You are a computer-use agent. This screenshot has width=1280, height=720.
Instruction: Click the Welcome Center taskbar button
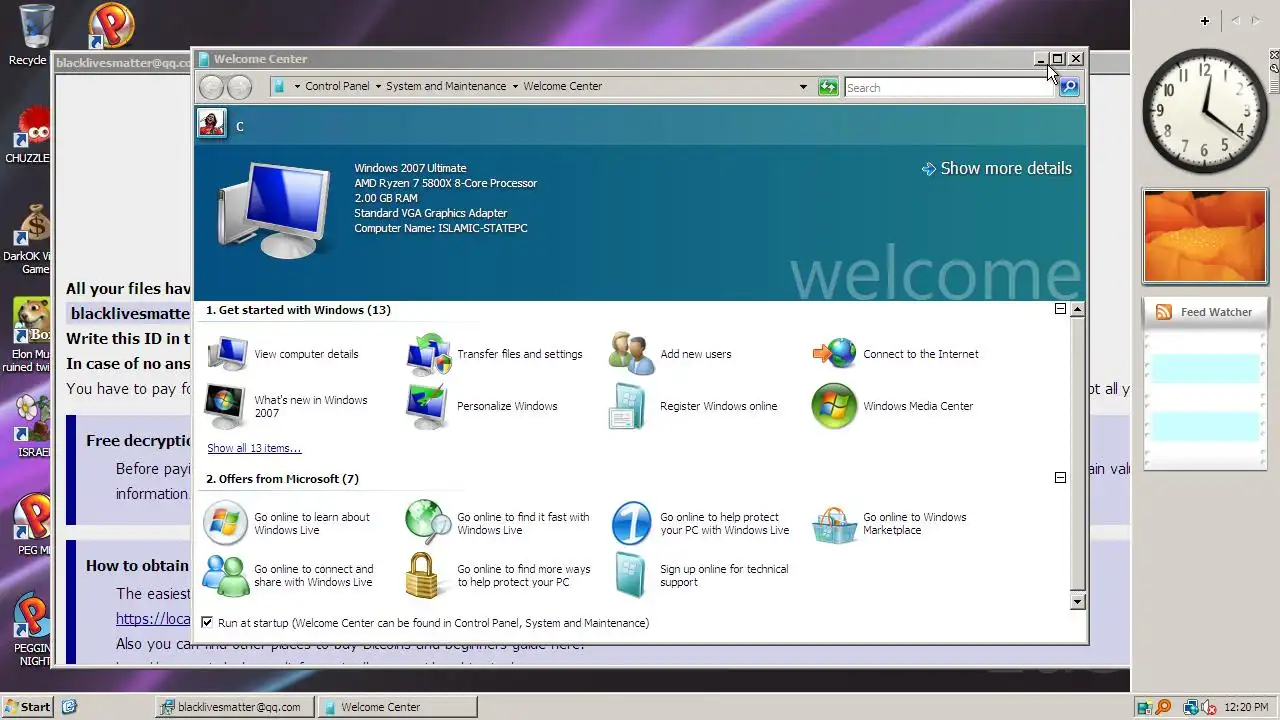(397, 707)
